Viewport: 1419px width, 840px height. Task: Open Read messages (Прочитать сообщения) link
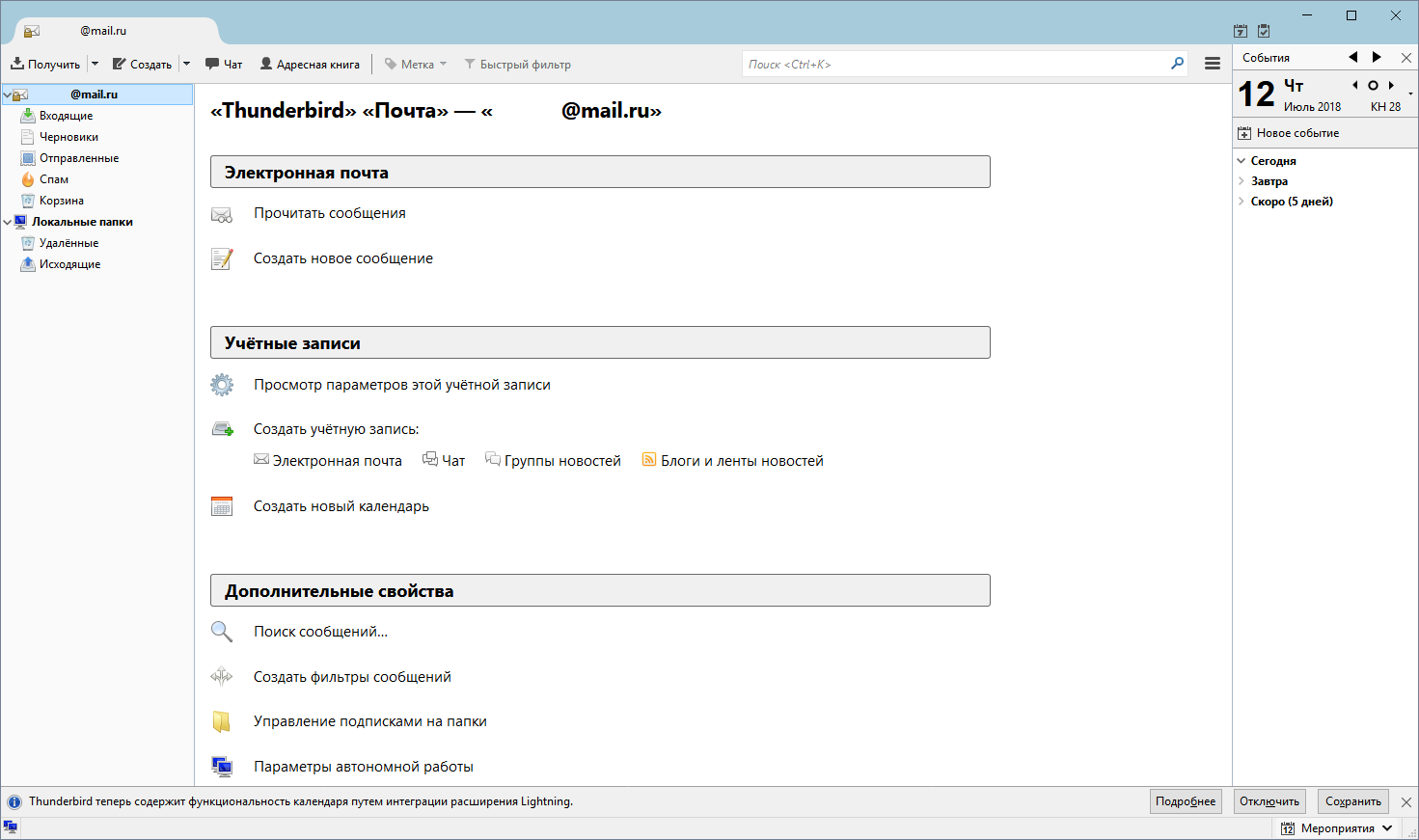point(329,213)
